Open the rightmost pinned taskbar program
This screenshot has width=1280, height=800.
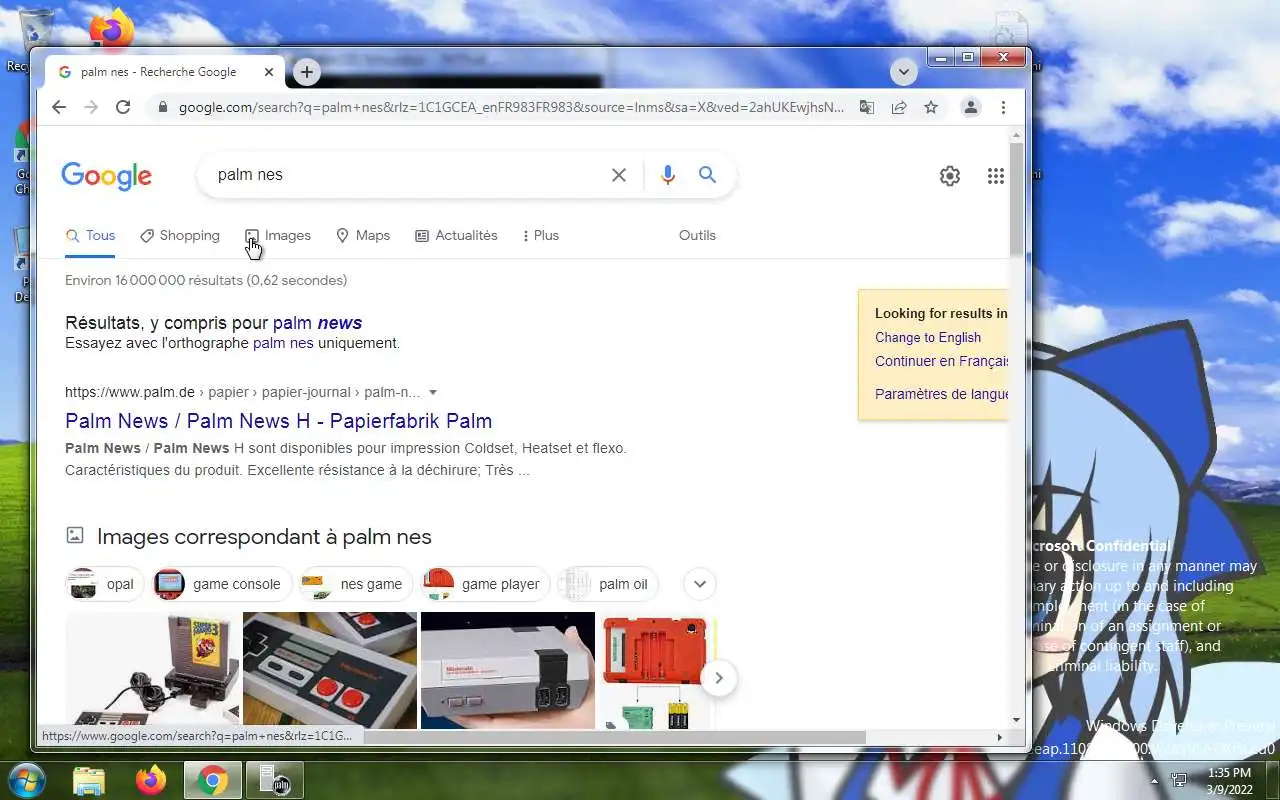[274, 780]
